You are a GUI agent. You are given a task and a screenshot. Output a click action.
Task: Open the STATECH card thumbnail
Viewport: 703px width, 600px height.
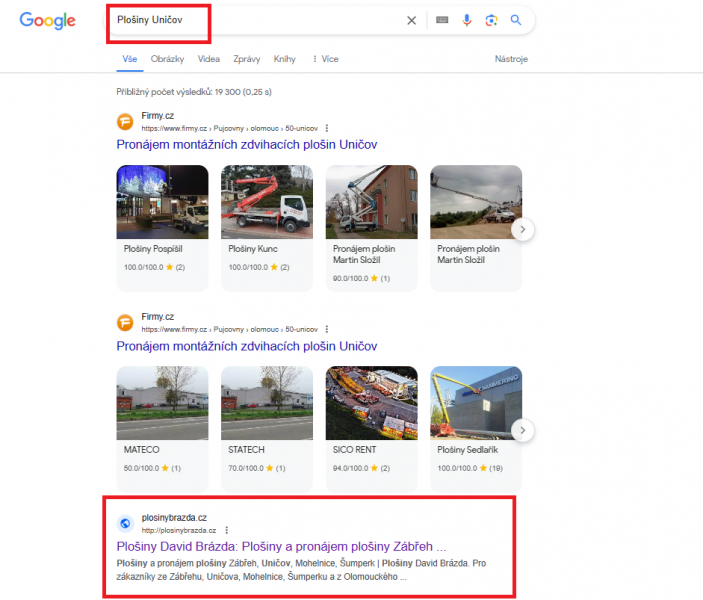tap(267, 403)
